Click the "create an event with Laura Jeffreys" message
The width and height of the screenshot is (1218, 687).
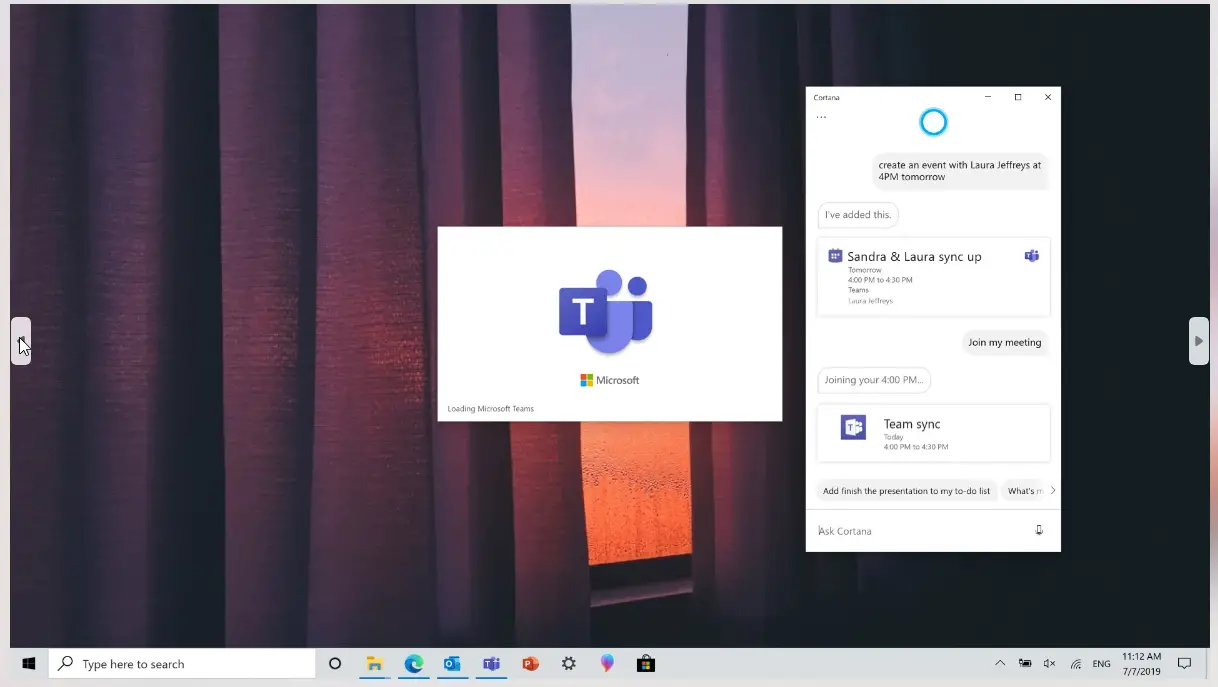tap(960, 171)
